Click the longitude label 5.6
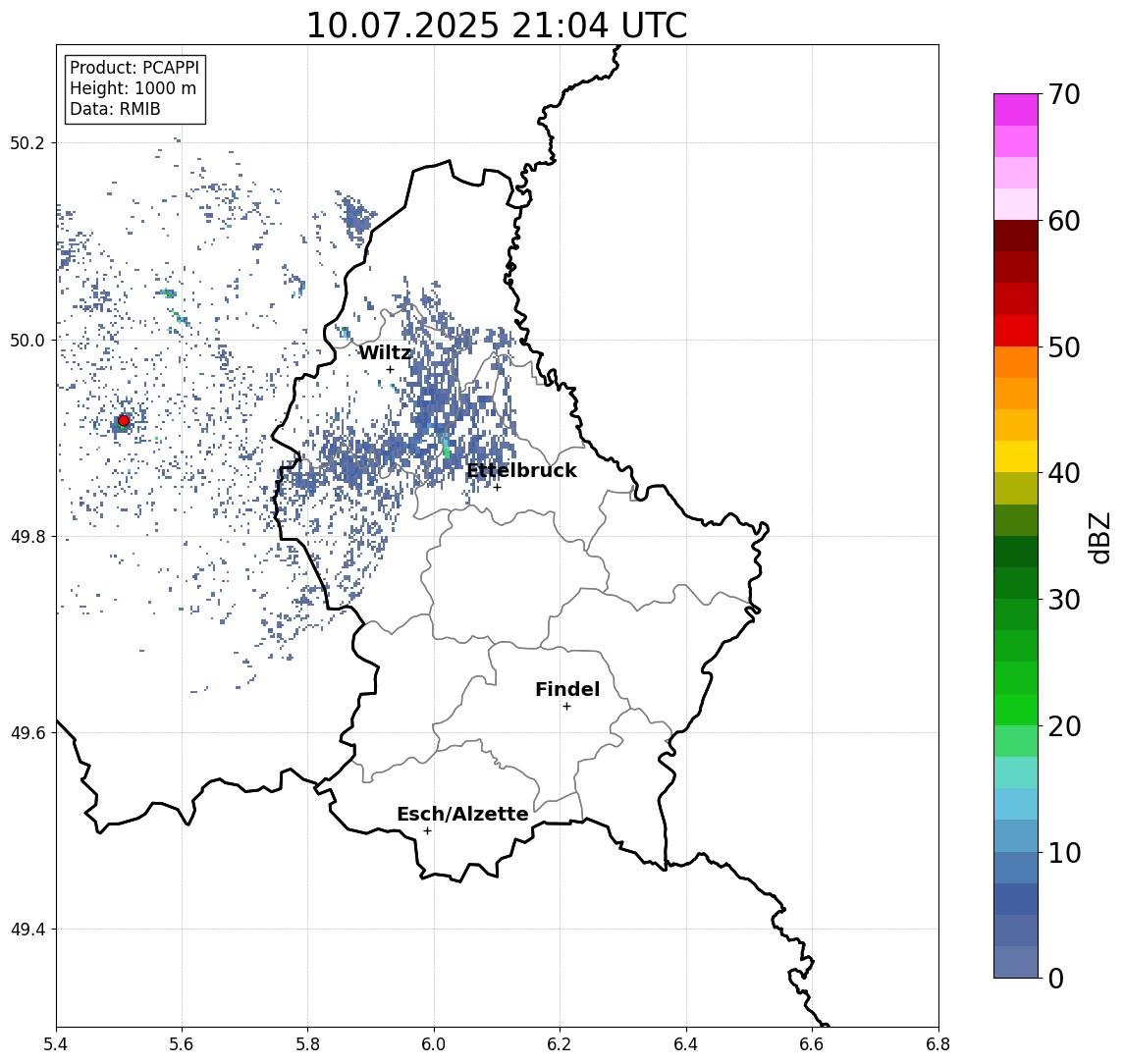Screen dimensions: 1124x1064 182,1044
